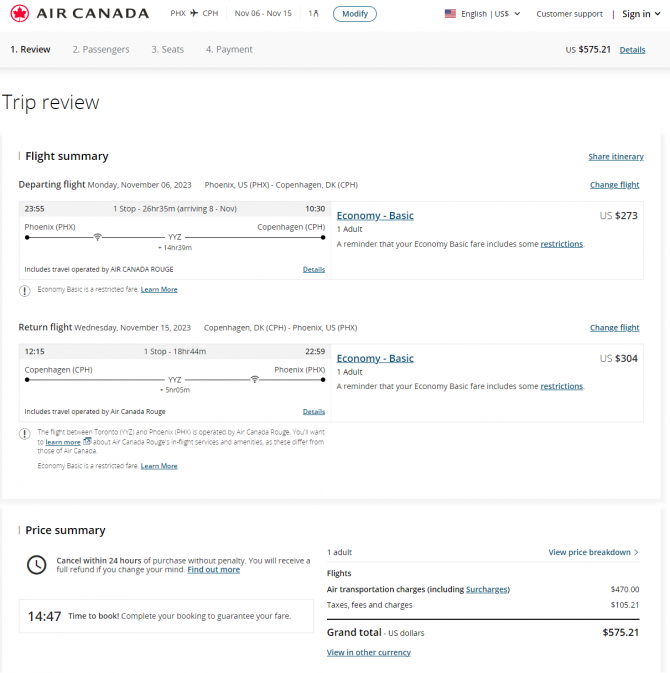Click the Wi-Fi icon on departing flight route
The image size is (670, 673).
pos(97,237)
